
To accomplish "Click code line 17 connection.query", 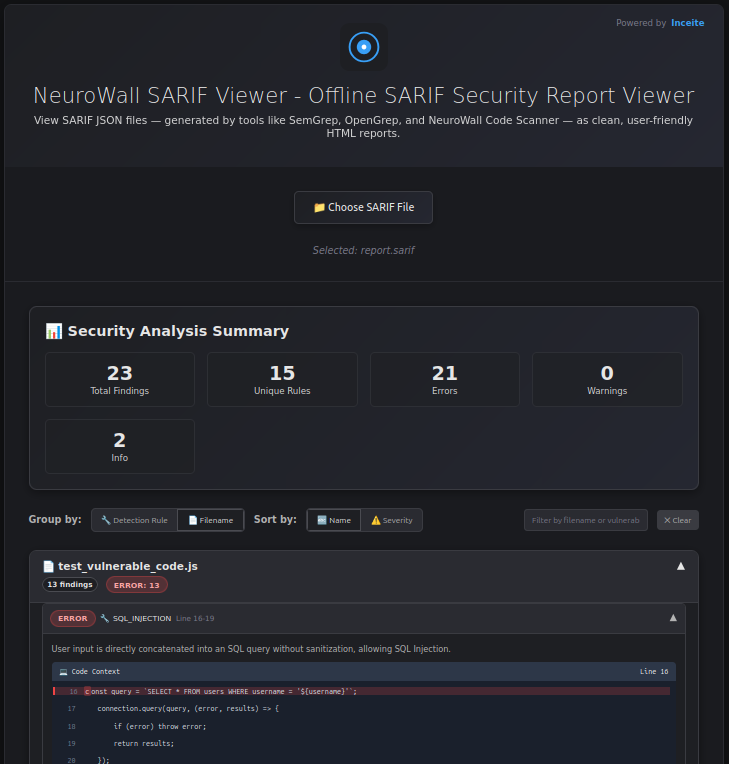I will point(188,708).
